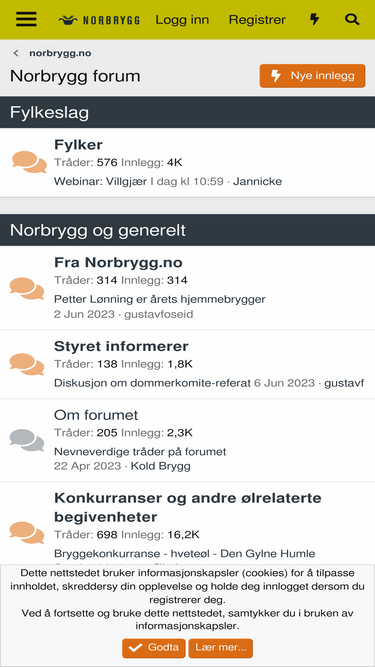Go back via the norbrygg.no breadcrumb
The height and width of the screenshot is (667, 375).
[60, 54]
